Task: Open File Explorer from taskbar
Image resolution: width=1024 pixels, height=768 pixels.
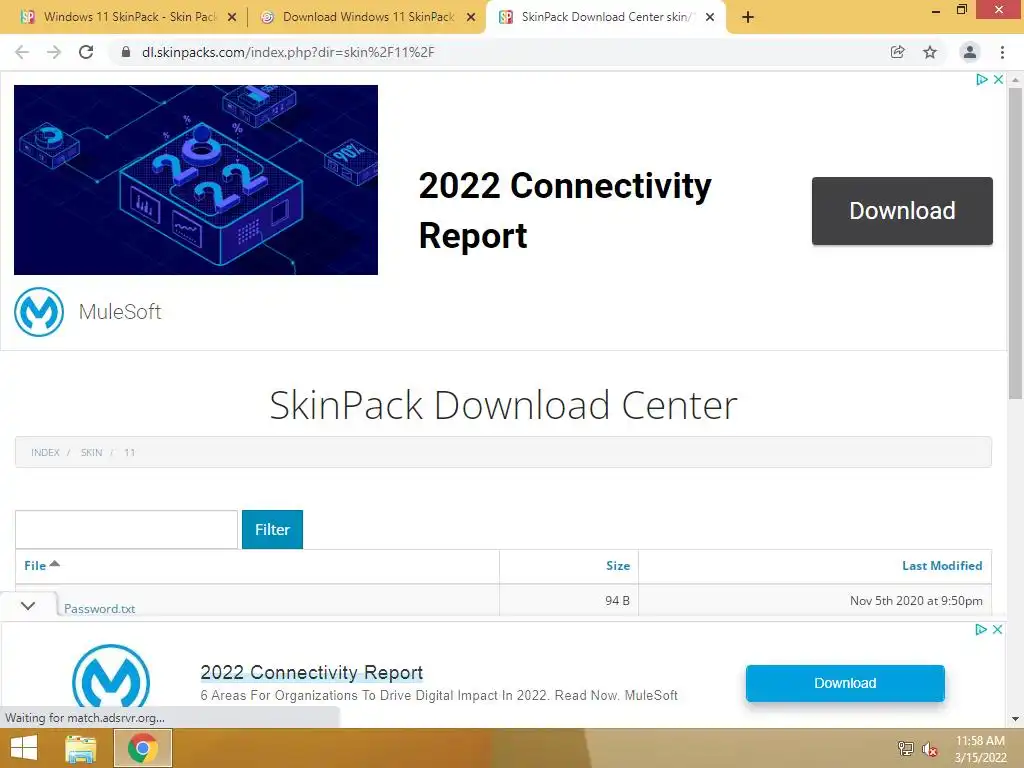Action: [81, 748]
